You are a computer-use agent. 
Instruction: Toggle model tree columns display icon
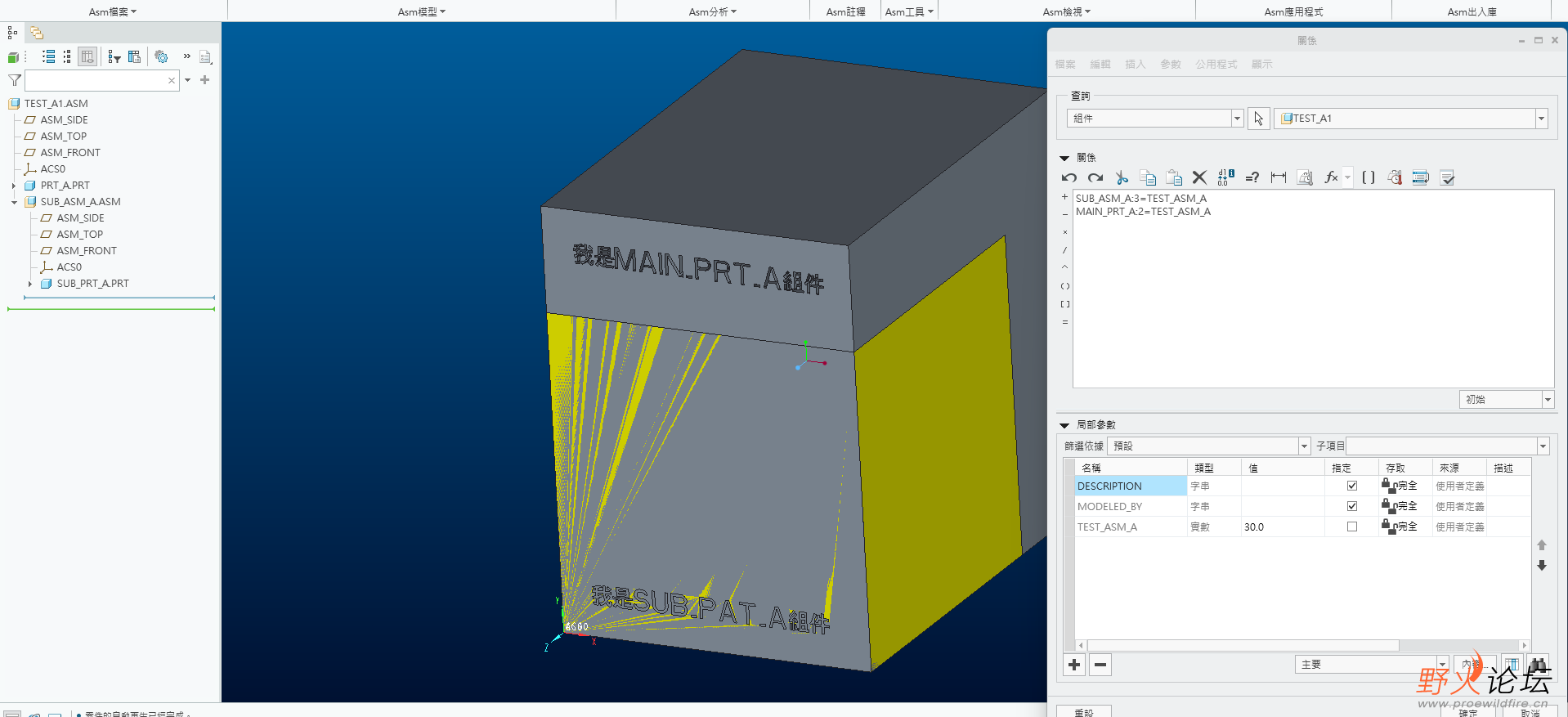click(87, 56)
